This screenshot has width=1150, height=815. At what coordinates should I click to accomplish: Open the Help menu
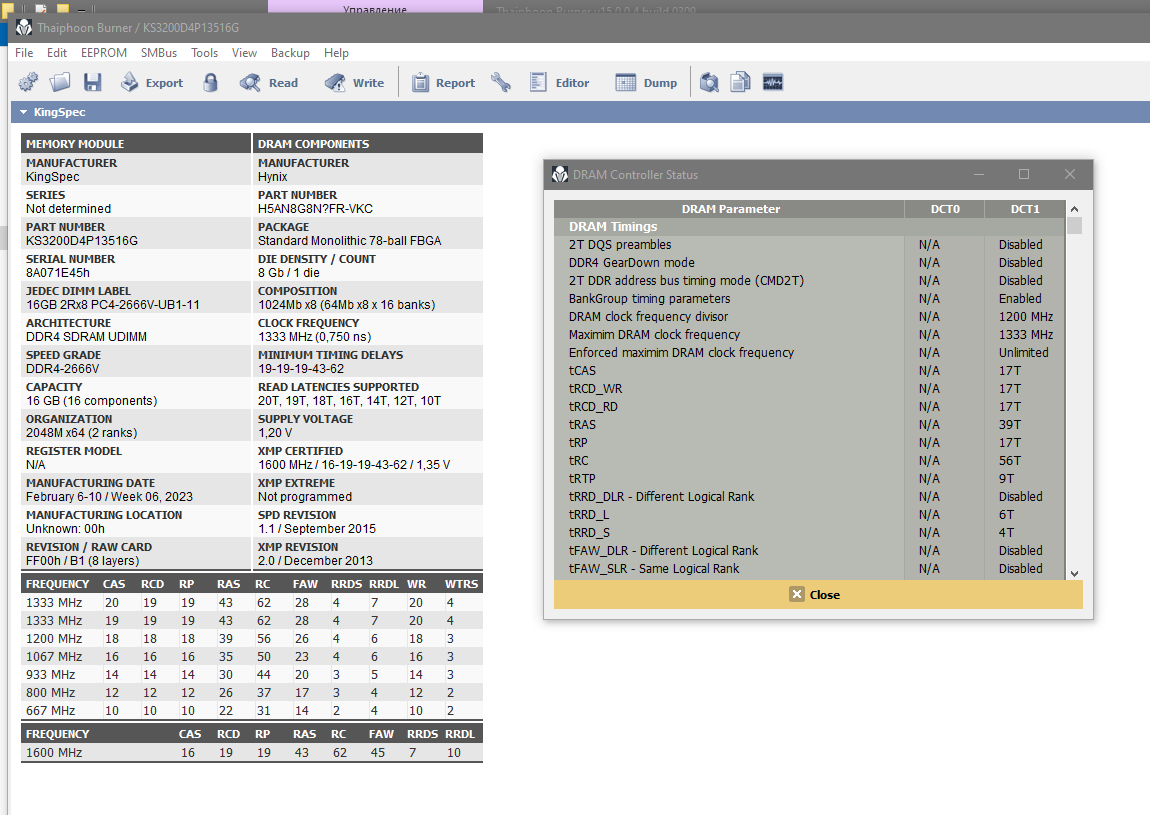click(x=337, y=53)
